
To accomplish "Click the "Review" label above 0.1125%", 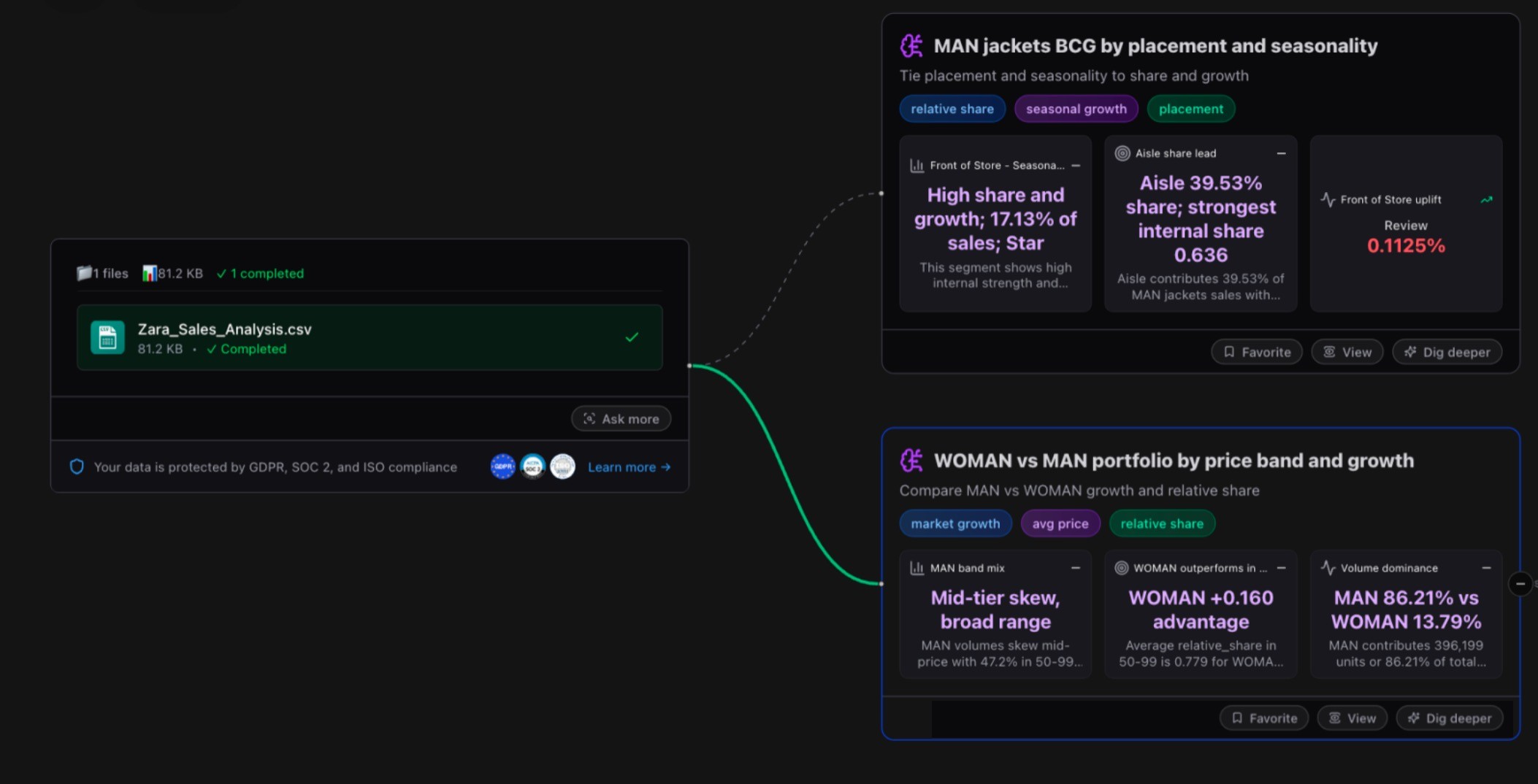I will point(1406,226).
